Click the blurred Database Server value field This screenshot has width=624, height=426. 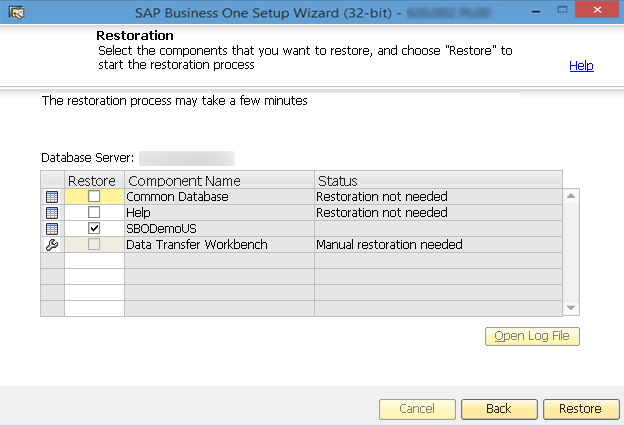pyautogui.click(x=187, y=158)
